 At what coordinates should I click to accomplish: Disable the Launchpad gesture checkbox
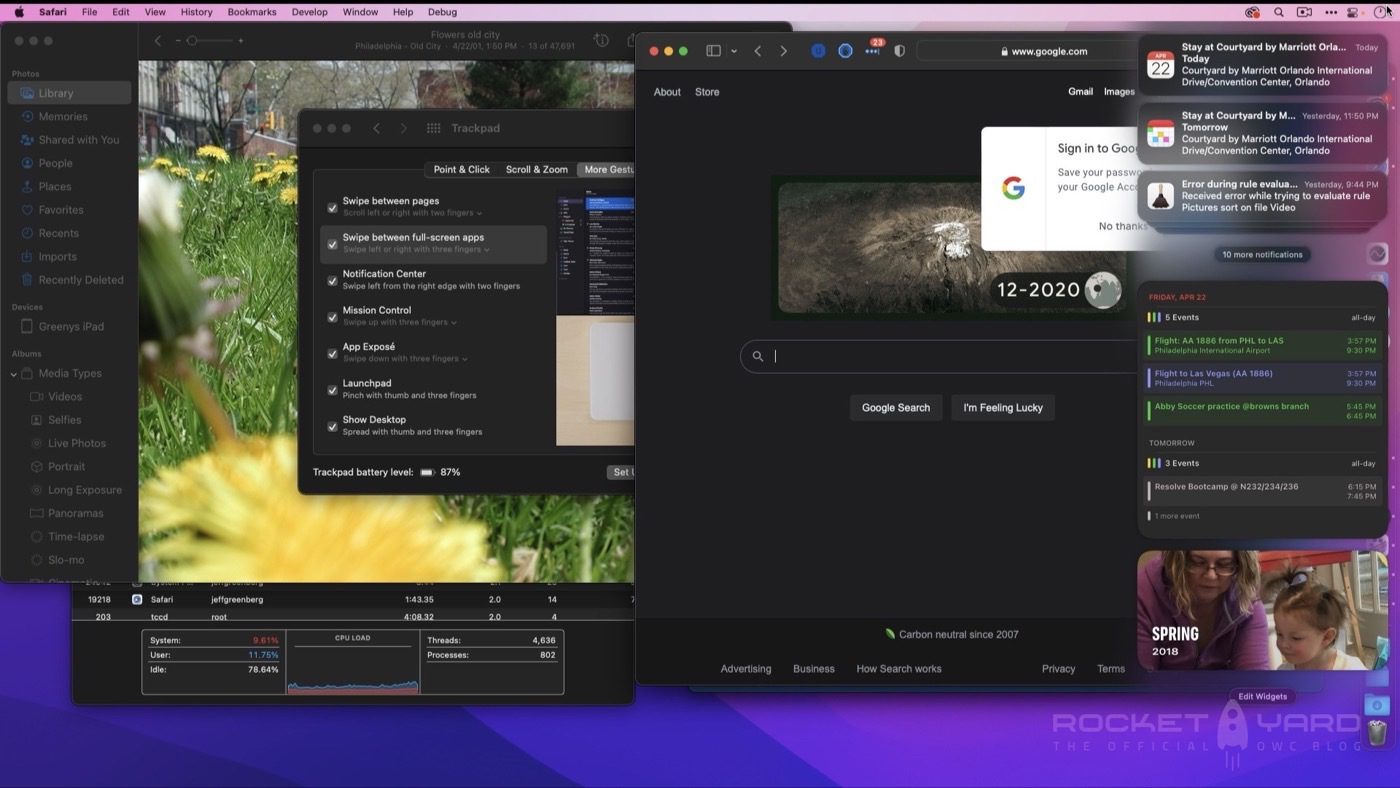(332, 390)
